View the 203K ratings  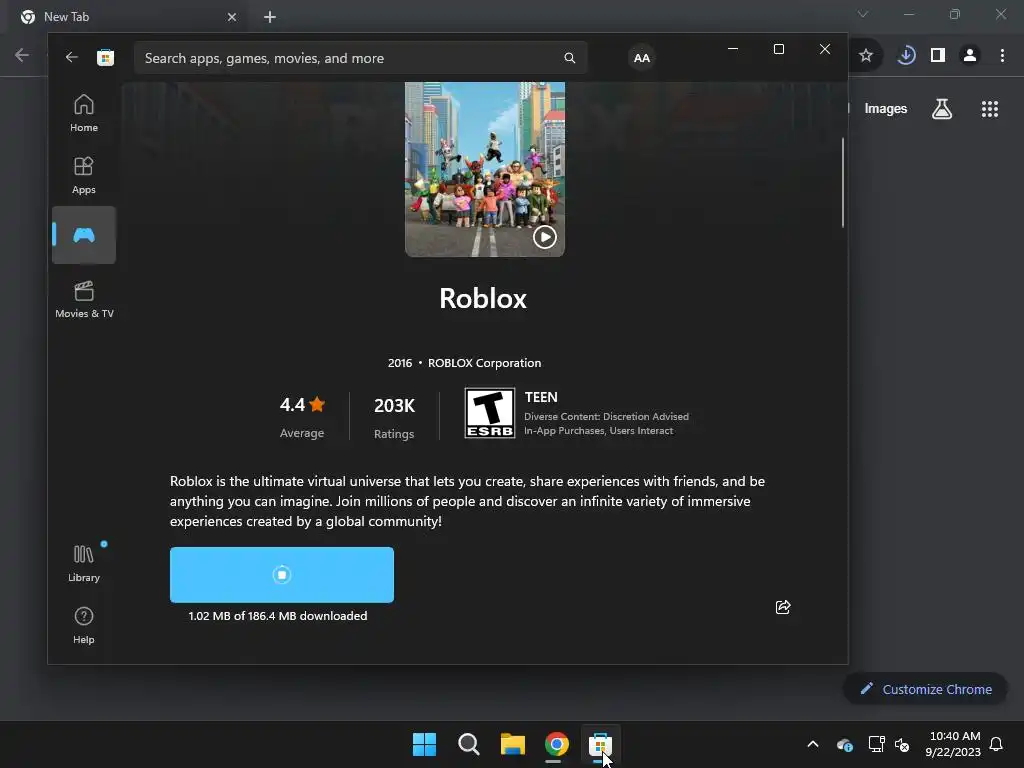pyautogui.click(x=394, y=416)
